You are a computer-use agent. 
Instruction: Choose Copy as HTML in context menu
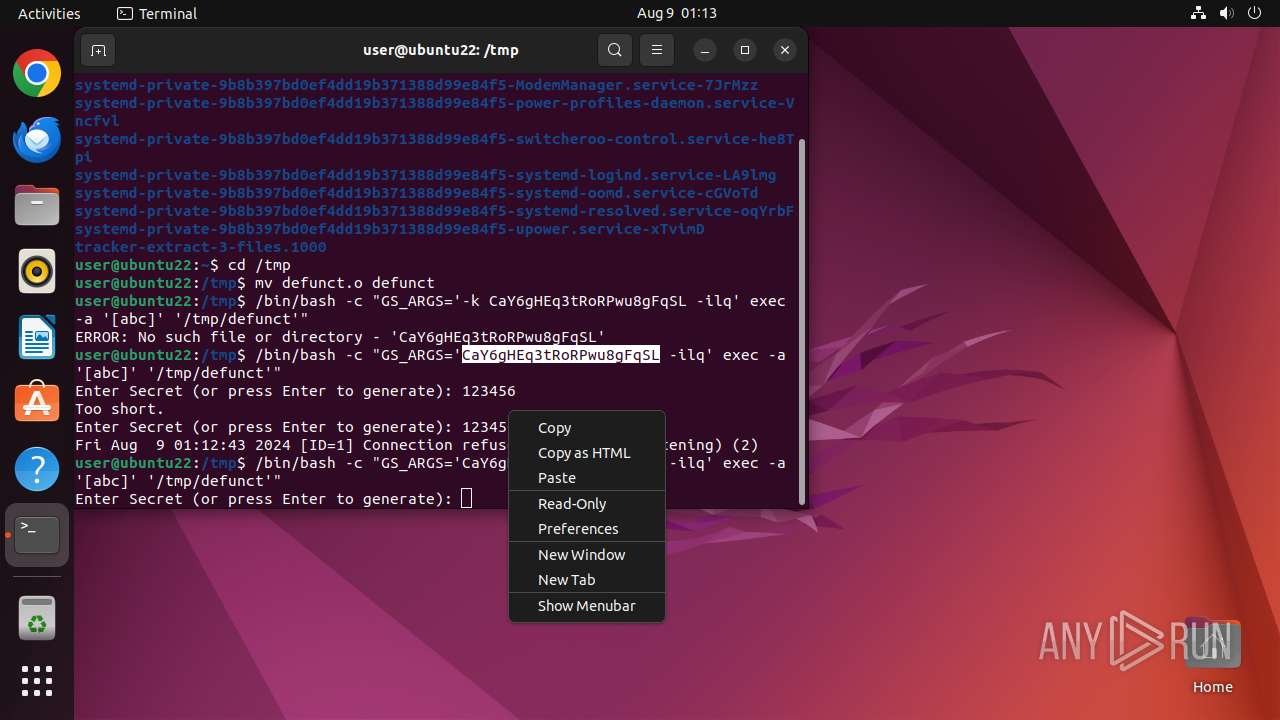click(587, 453)
